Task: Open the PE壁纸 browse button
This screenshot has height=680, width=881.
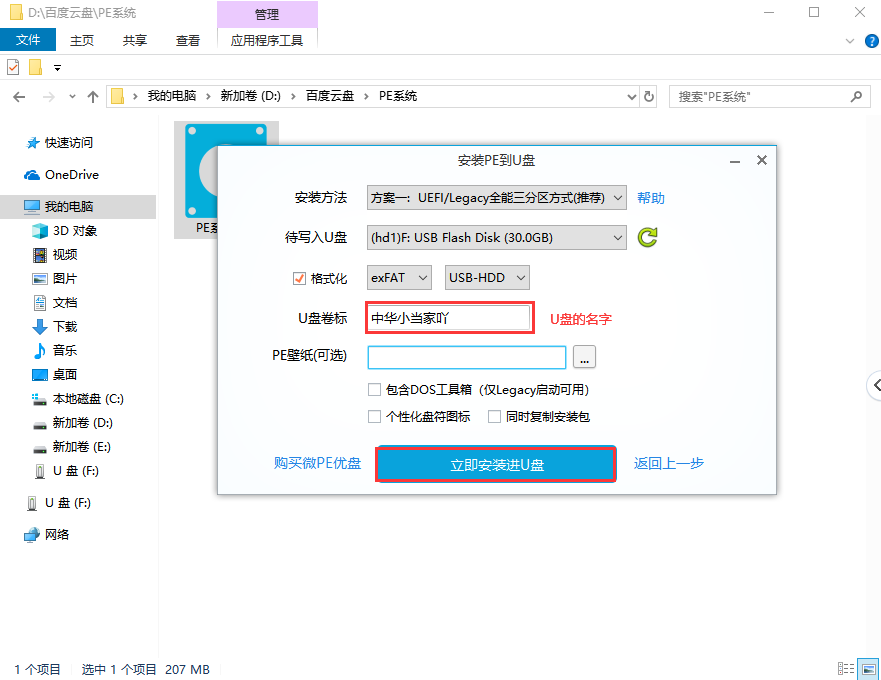Action: click(x=584, y=357)
